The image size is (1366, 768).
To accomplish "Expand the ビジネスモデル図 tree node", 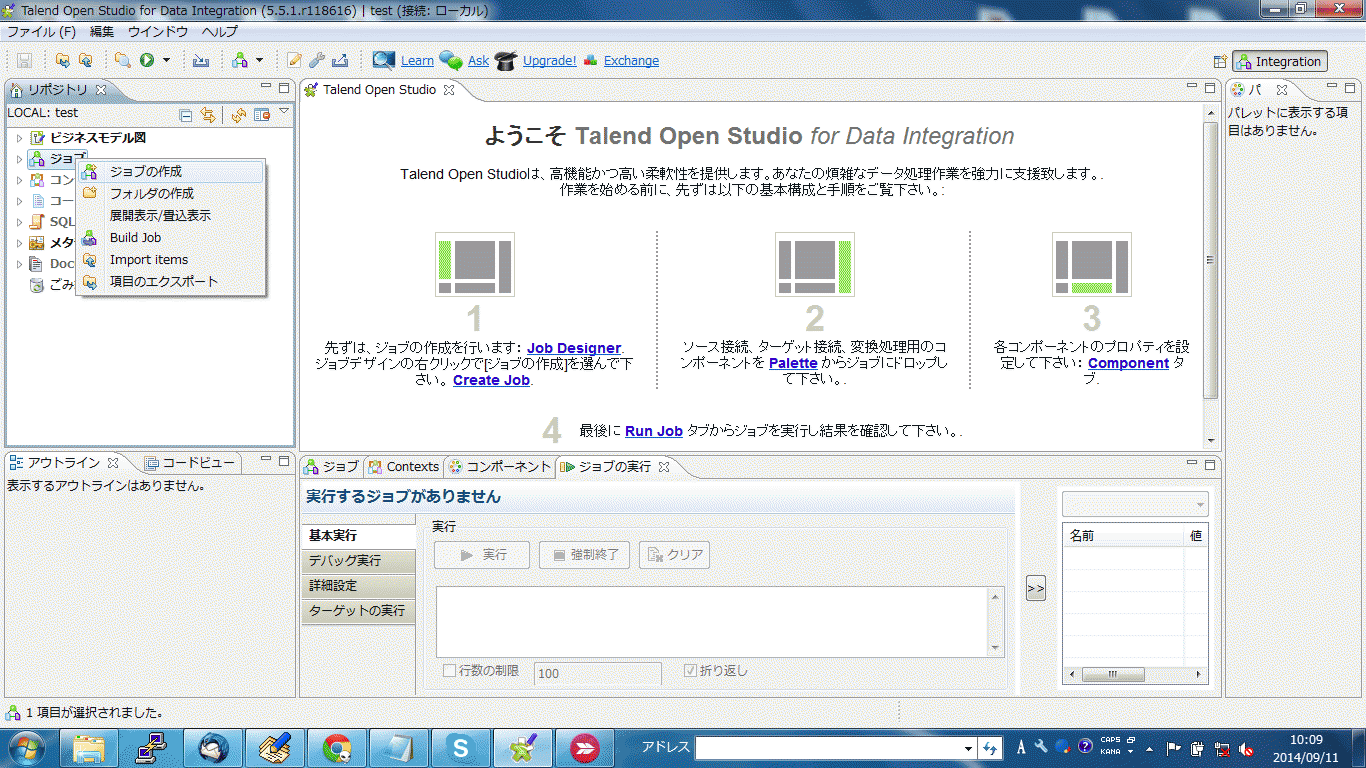I will pos(19,138).
